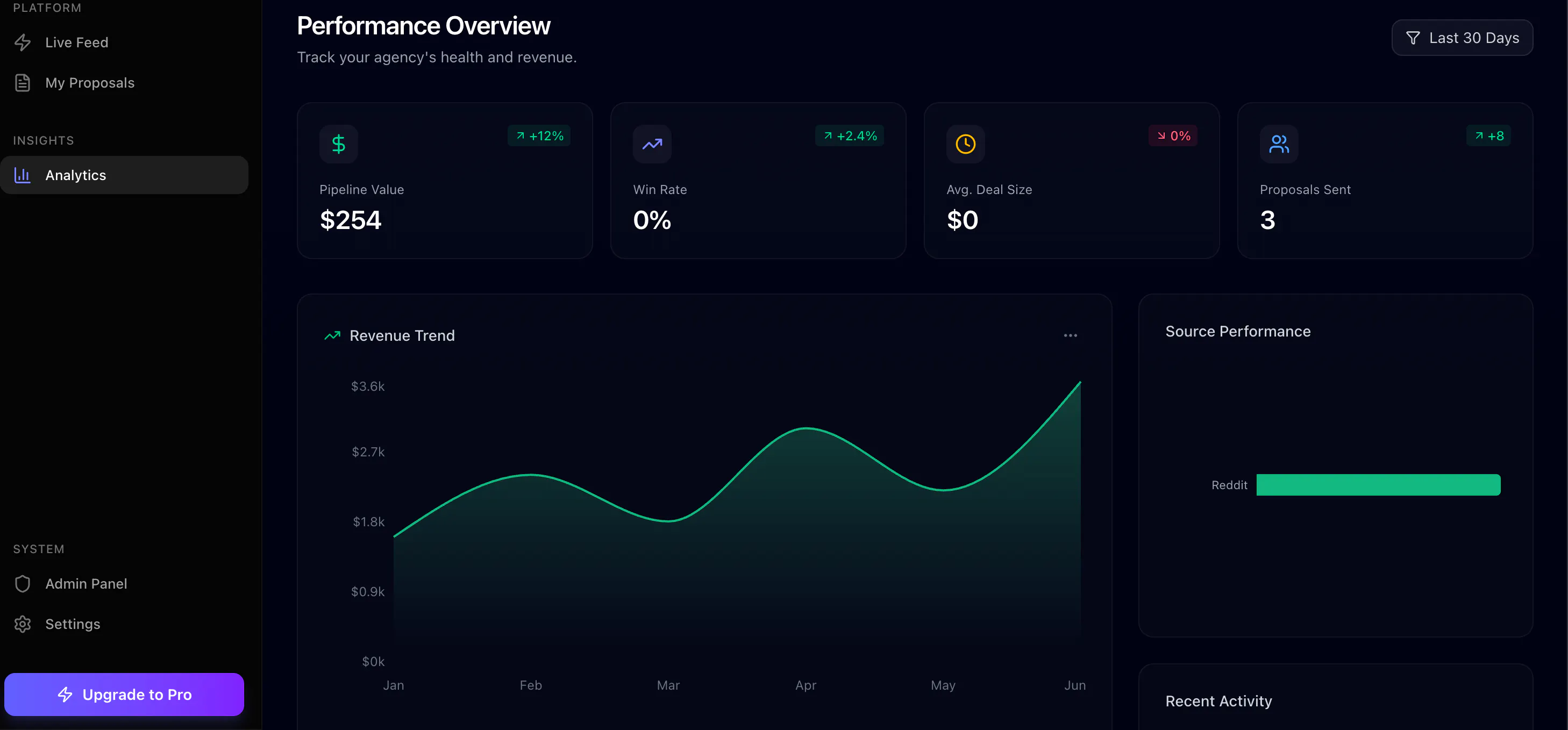Click the My Proposals document icon
This screenshot has width=1568, height=730.
coord(23,83)
